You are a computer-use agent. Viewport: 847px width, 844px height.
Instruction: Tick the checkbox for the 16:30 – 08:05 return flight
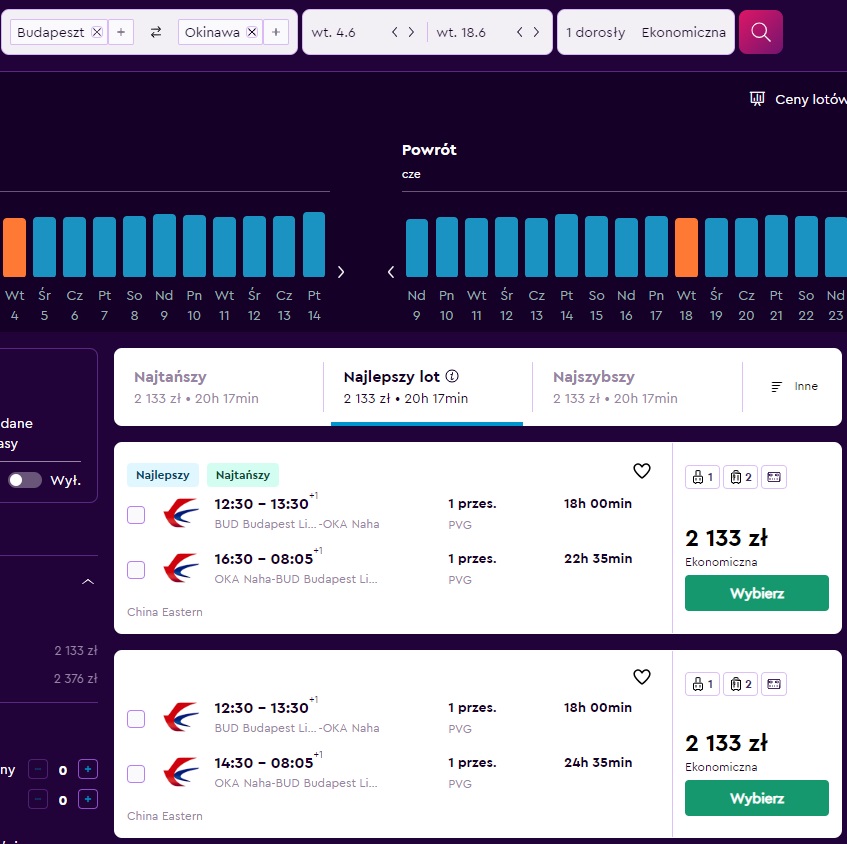click(x=136, y=570)
